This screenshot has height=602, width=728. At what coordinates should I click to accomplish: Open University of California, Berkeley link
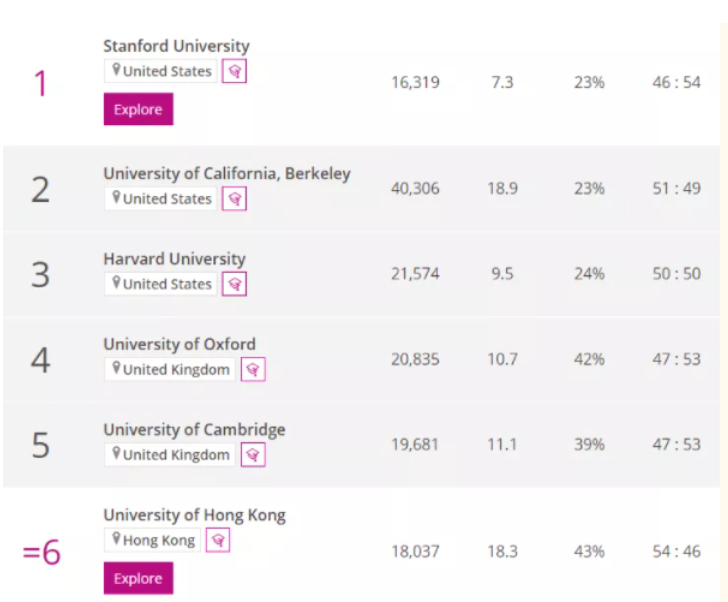226,174
